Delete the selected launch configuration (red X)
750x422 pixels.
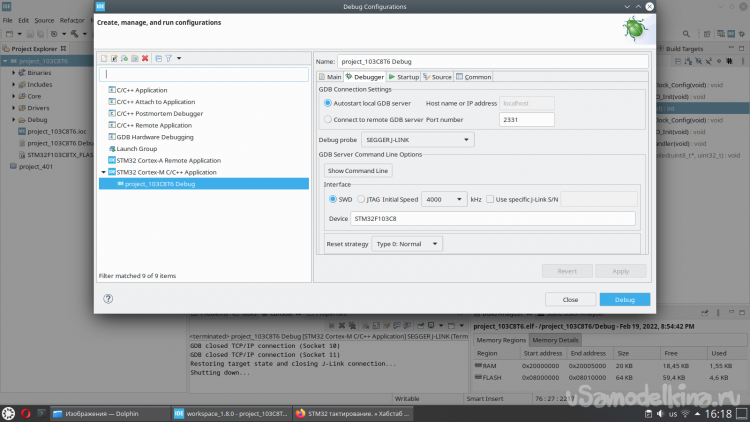click(146, 59)
